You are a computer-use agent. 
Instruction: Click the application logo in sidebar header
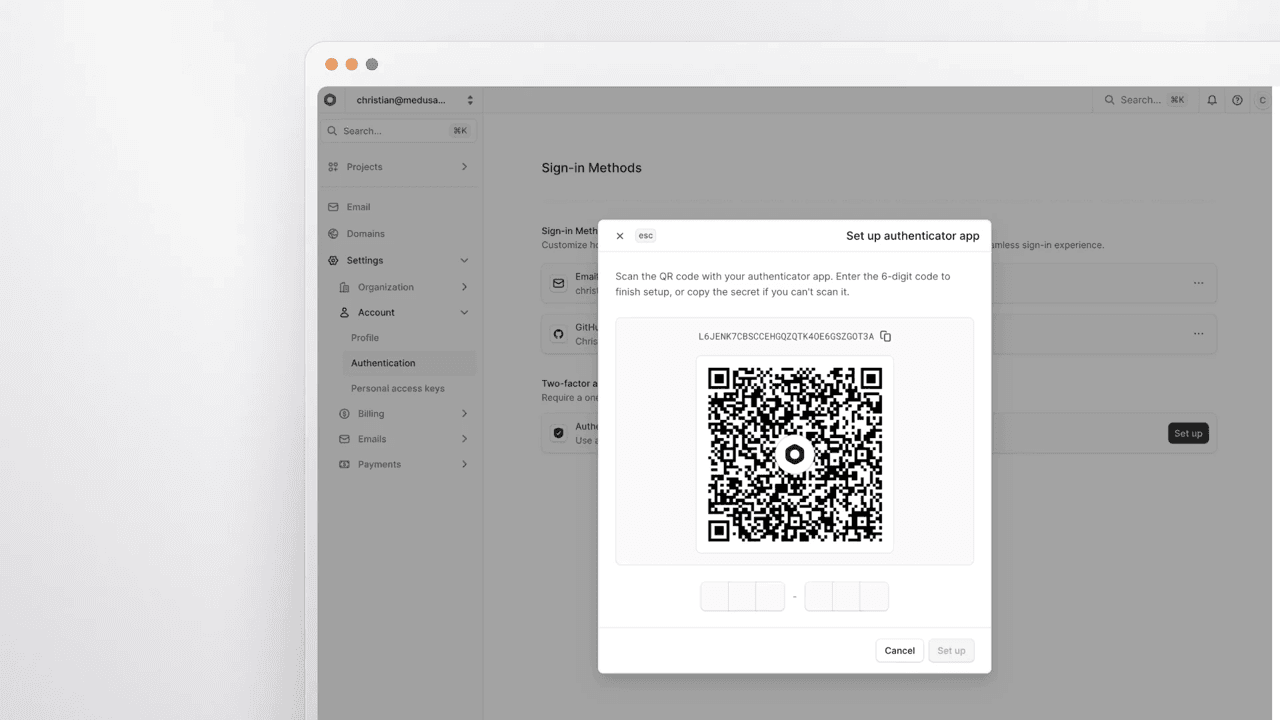point(331,100)
